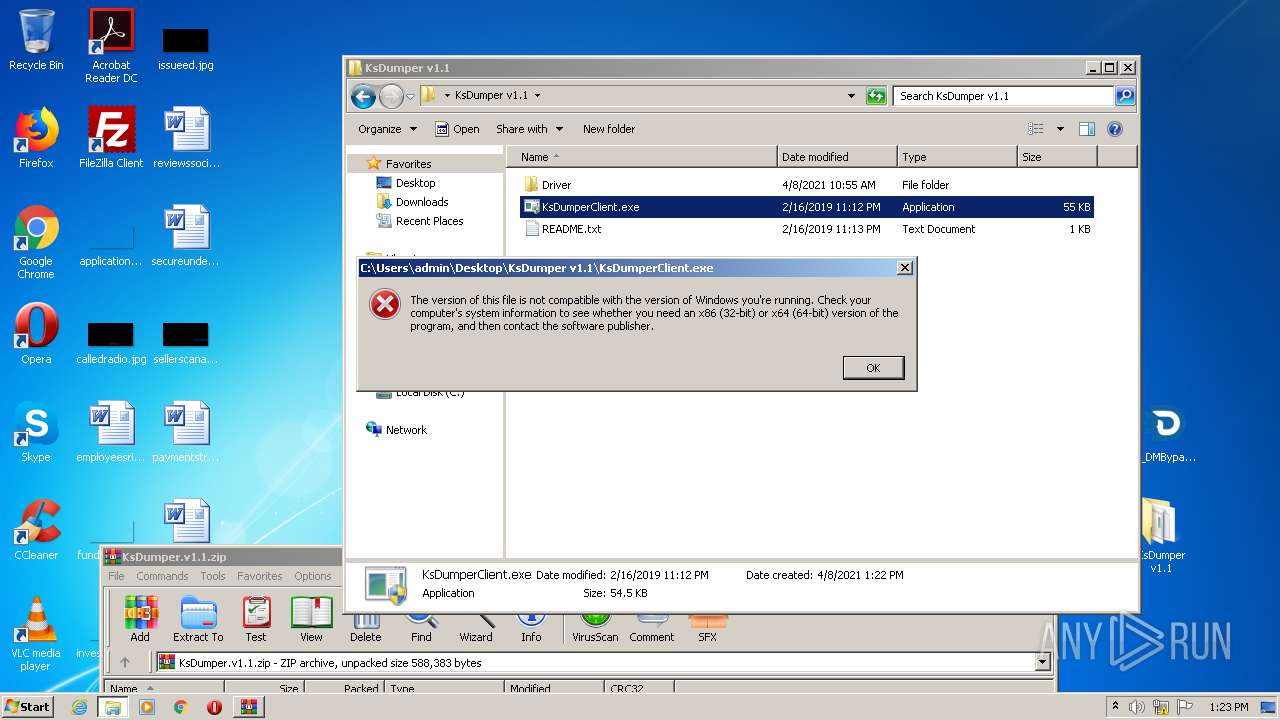Open Recycle Bin desktop icon
Viewport: 1280px width, 720px height.
click(x=36, y=40)
